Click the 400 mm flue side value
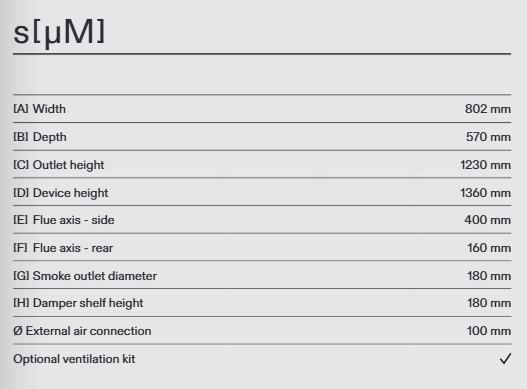This screenshot has height=389, width=527. coord(487,220)
